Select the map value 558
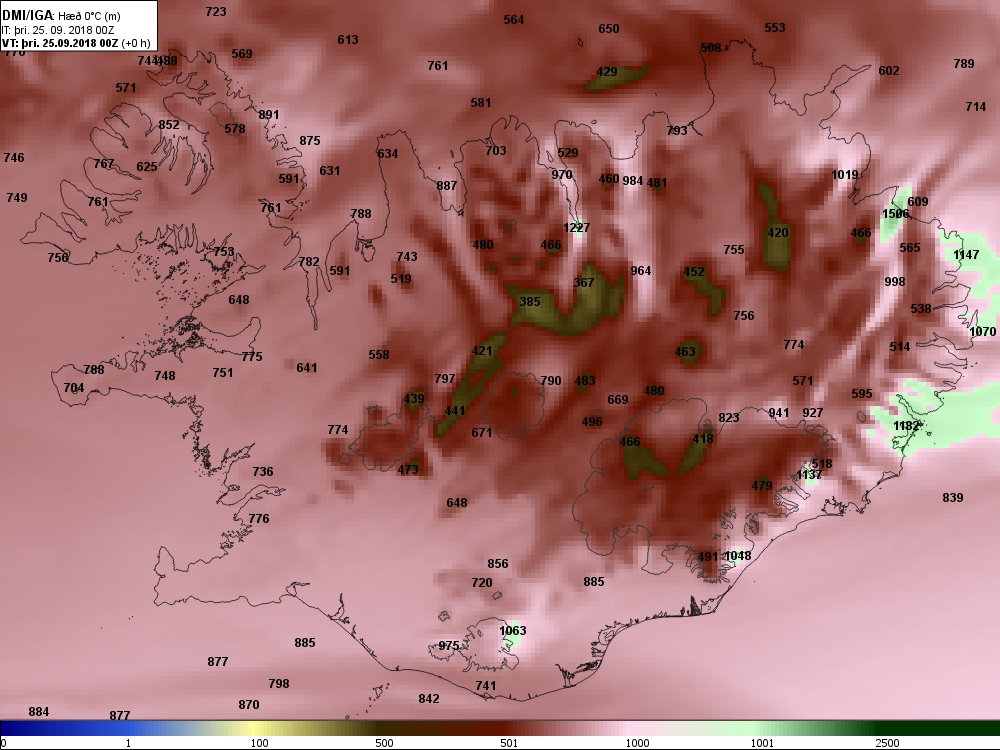Screen dimensions: 1000x750 point(378,355)
